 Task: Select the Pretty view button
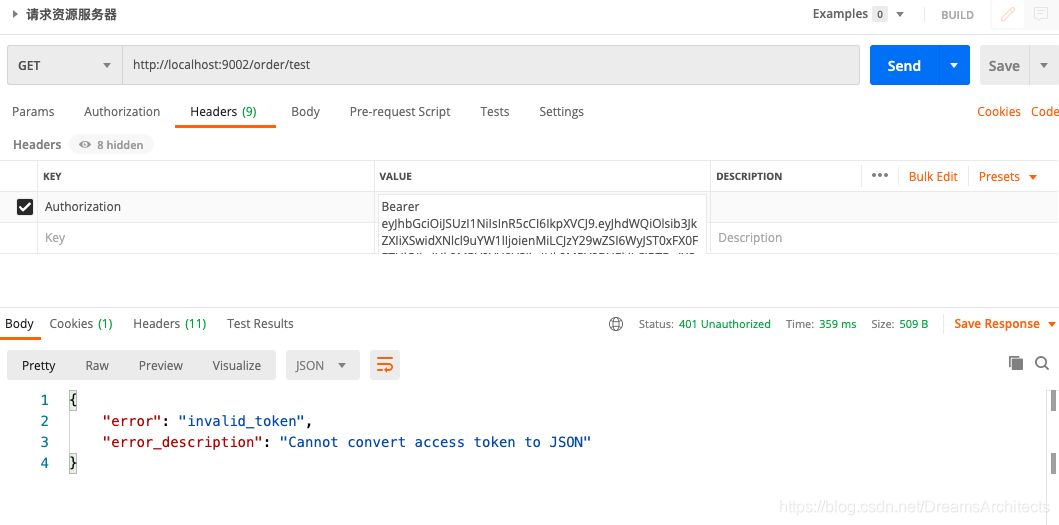tap(38, 365)
